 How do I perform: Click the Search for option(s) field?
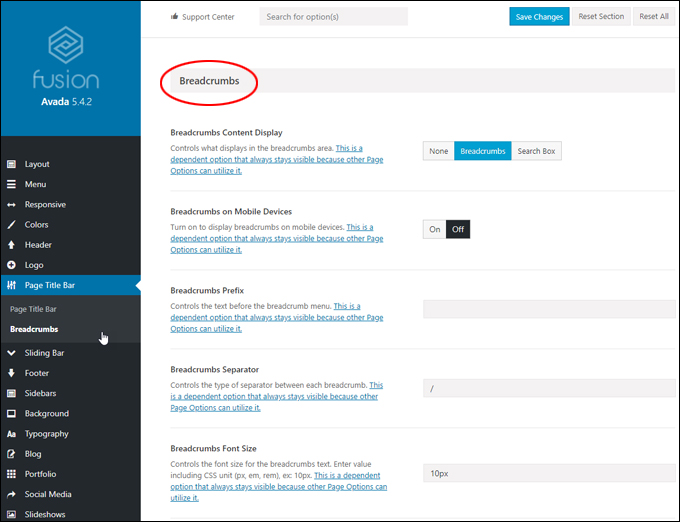[333, 16]
